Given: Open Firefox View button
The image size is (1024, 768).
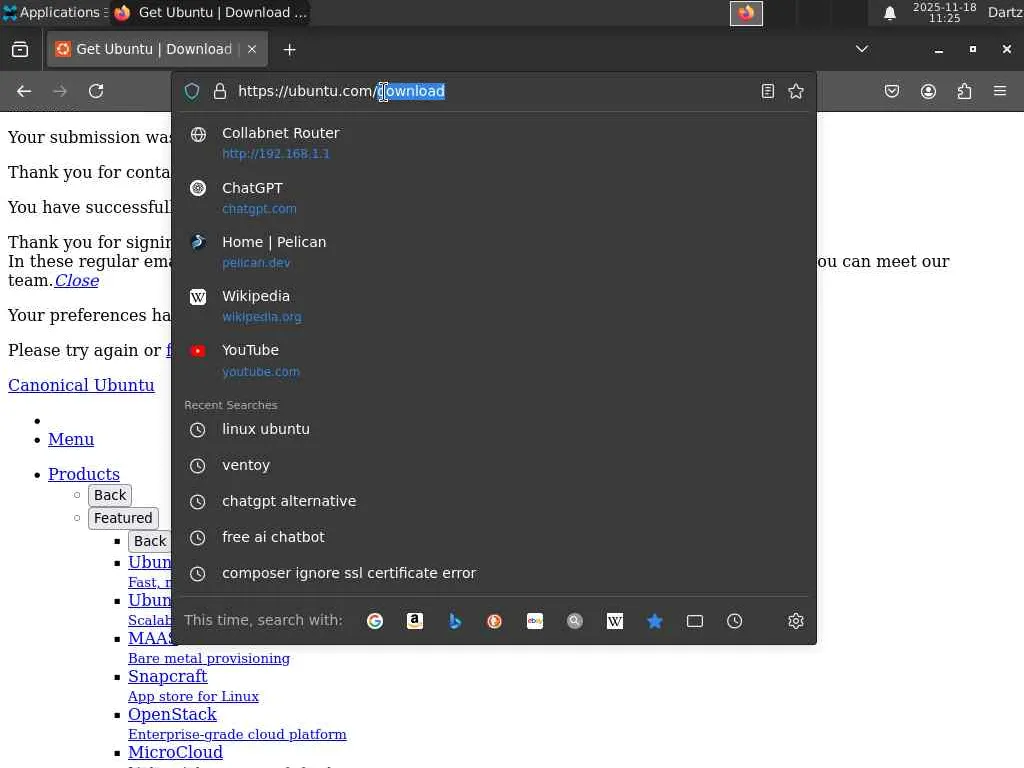Looking at the screenshot, I should coord(20,50).
